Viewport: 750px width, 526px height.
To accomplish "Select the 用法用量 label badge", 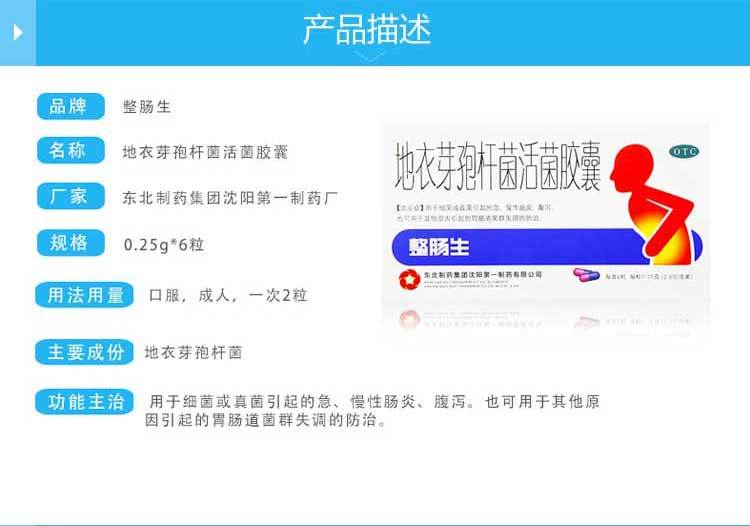I will pos(84,295).
